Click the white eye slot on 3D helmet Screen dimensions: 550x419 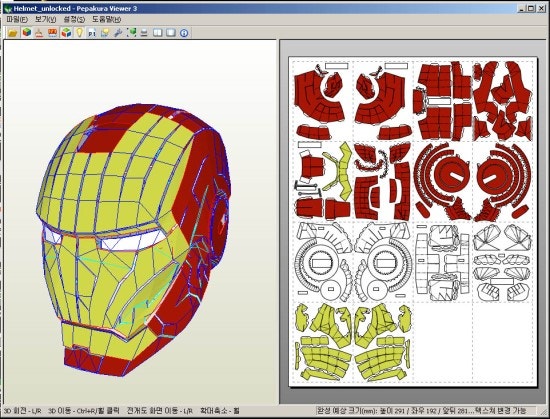click(133, 241)
